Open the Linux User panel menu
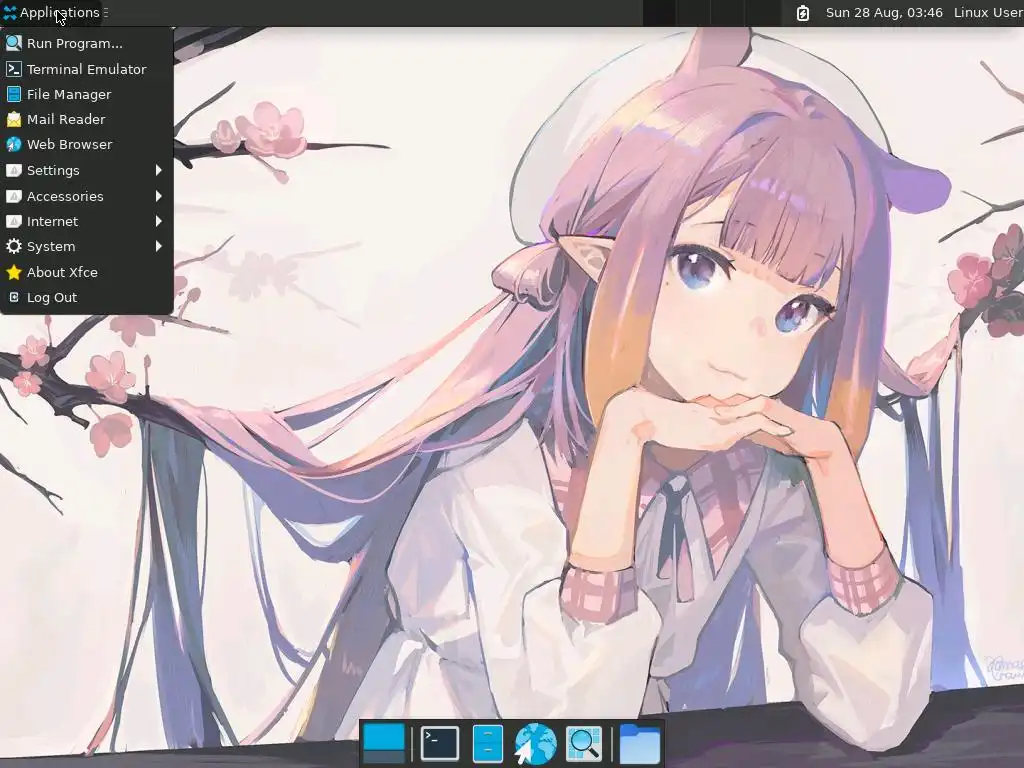Image resolution: width=1024 pixels, height=768 pixels. tap(987, 12)
